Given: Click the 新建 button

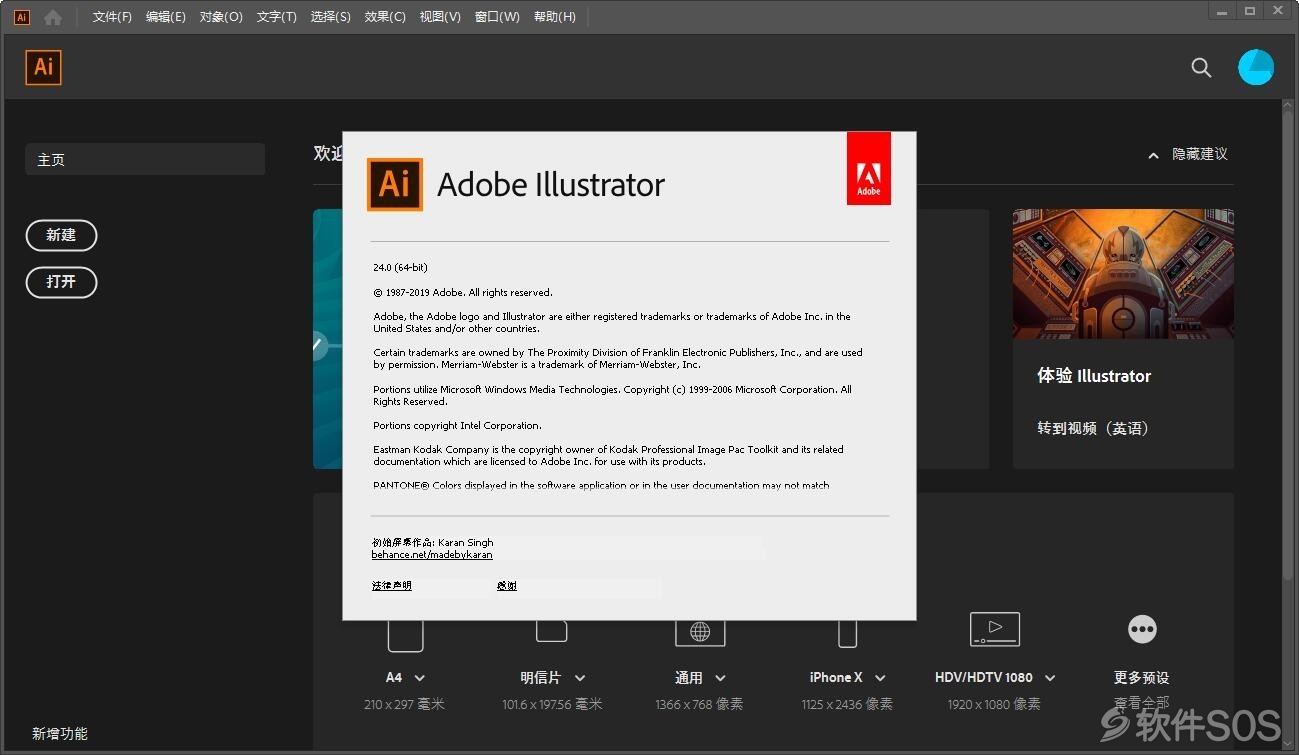Looking at the screenshot, I should click(x=61, y=235).
